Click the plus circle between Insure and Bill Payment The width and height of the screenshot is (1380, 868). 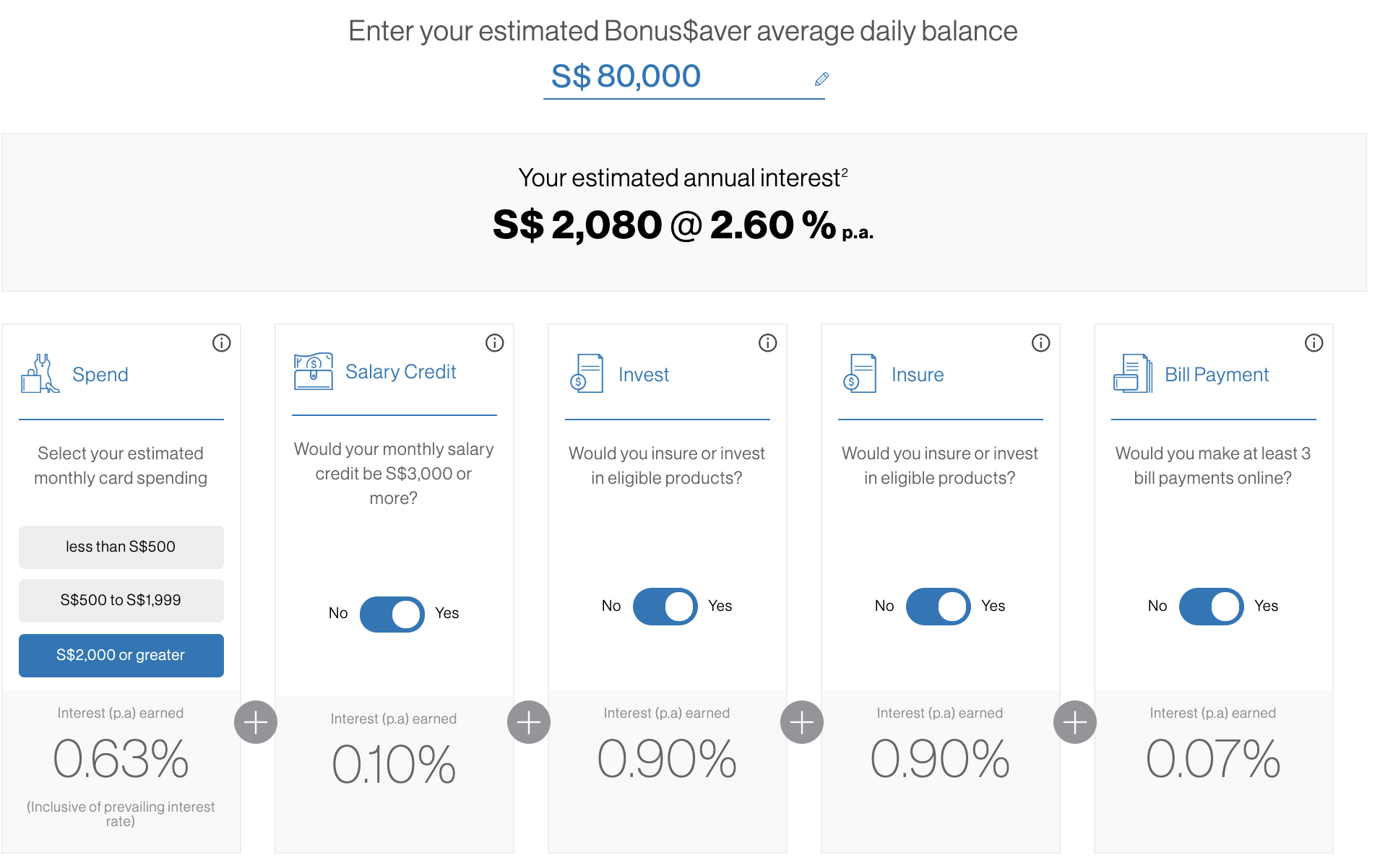(1075, 722)
